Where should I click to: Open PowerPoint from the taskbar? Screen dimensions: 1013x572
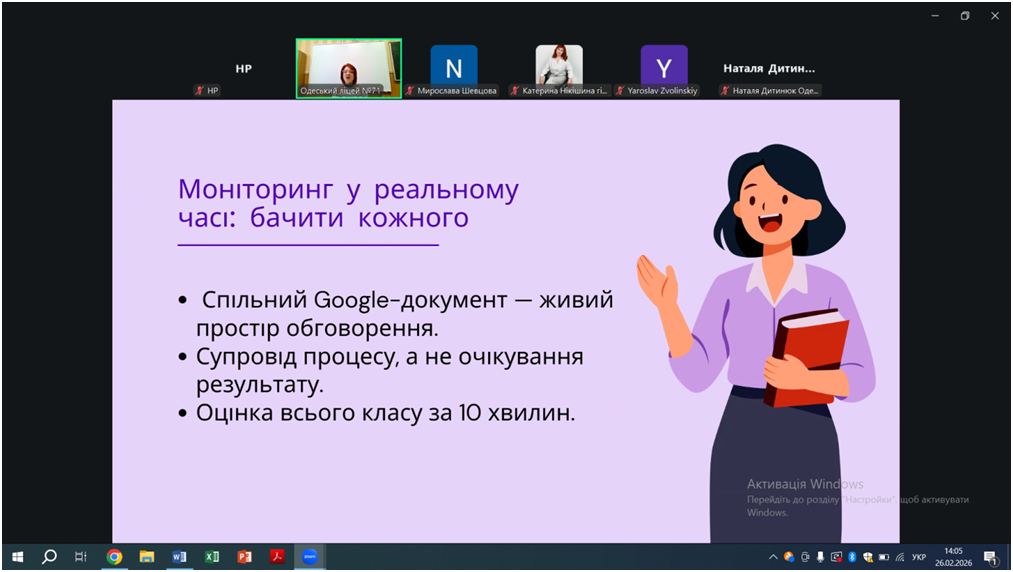[244, 557]
